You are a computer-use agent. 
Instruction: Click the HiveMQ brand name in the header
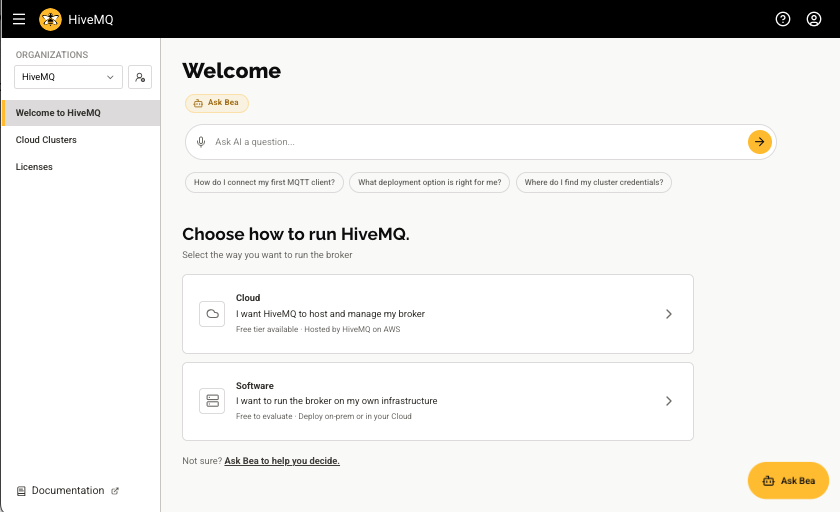click(x=91, y=20)
